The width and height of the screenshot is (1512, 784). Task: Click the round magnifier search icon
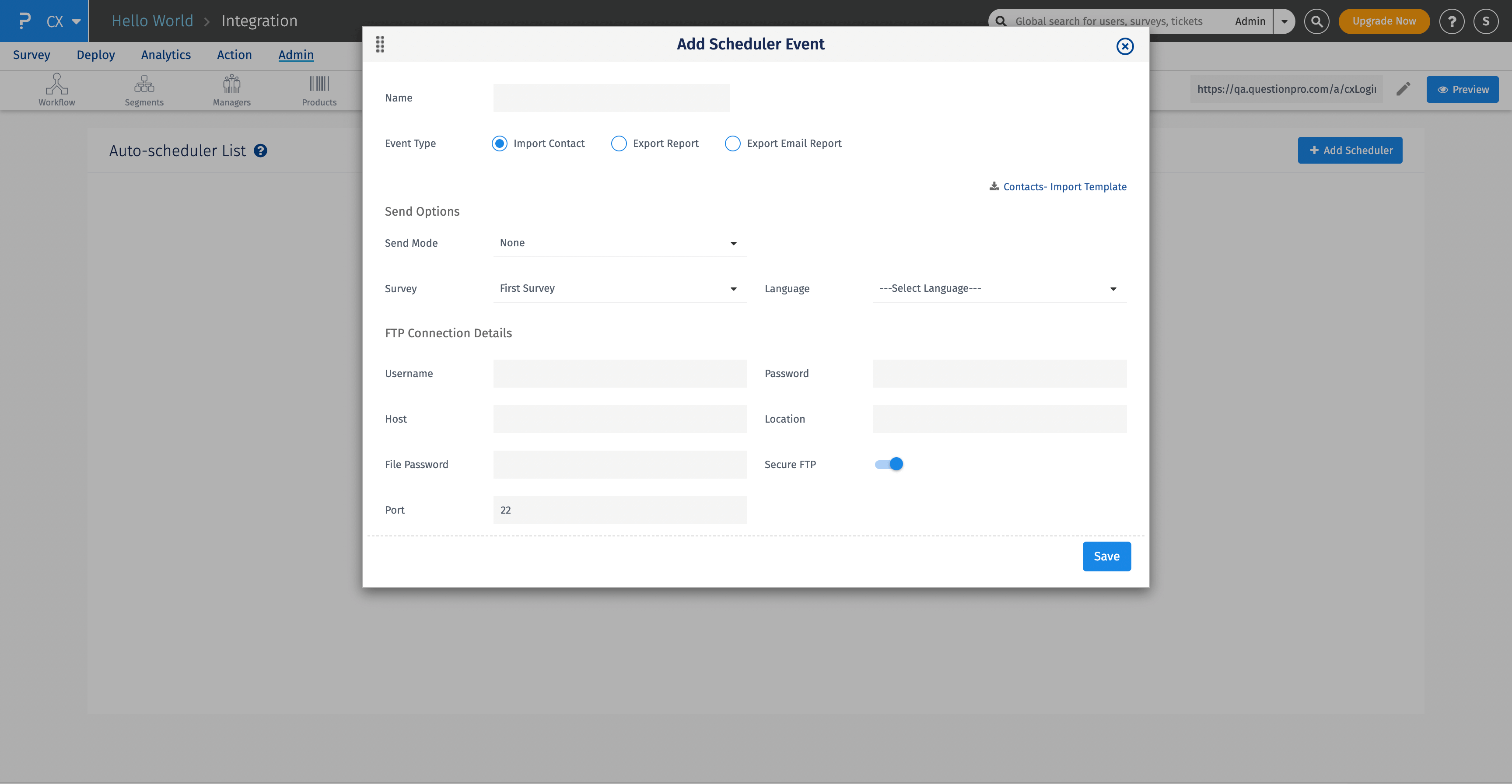(1316, 21)
